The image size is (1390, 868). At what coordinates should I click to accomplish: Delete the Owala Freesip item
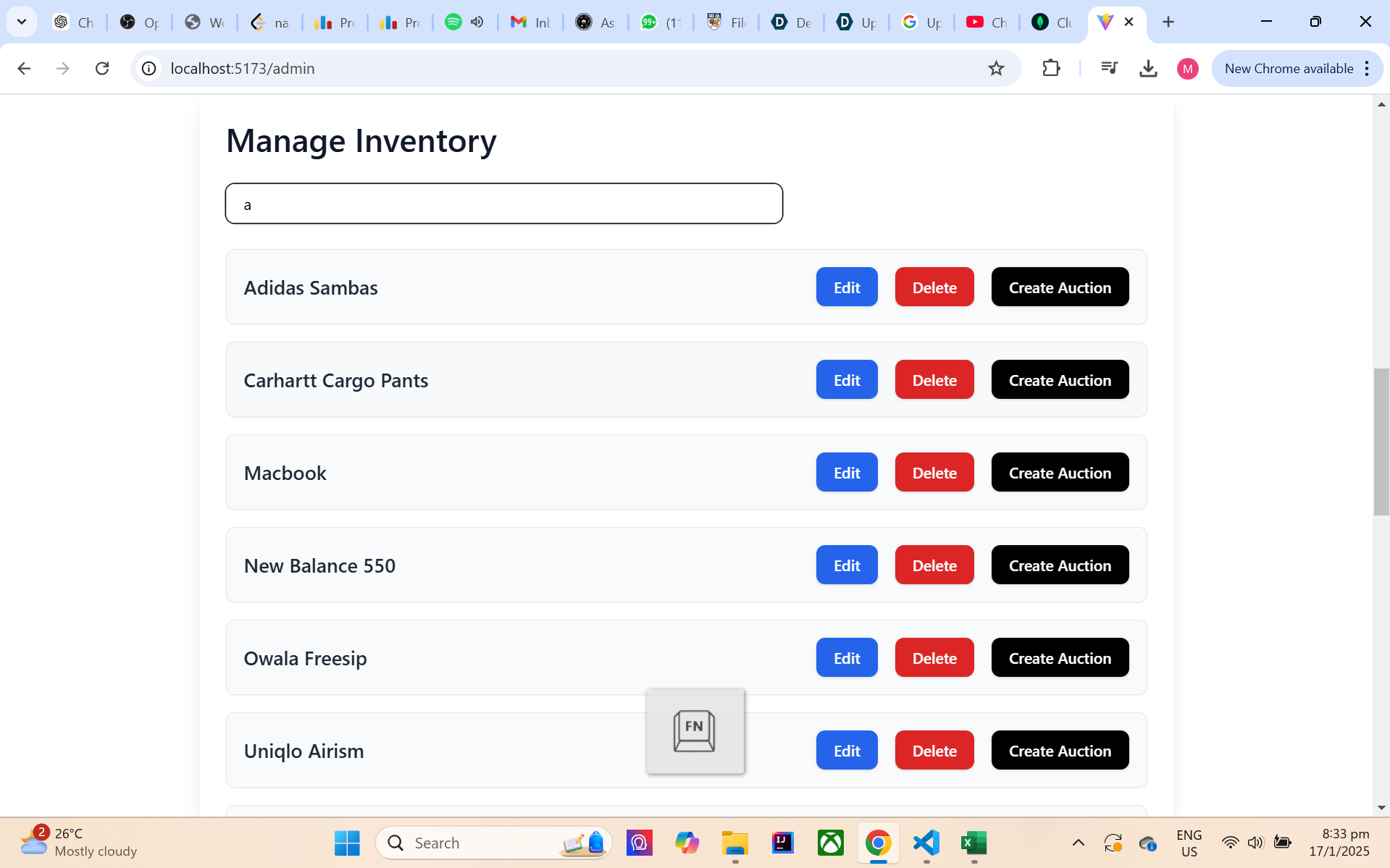(934, 657)
